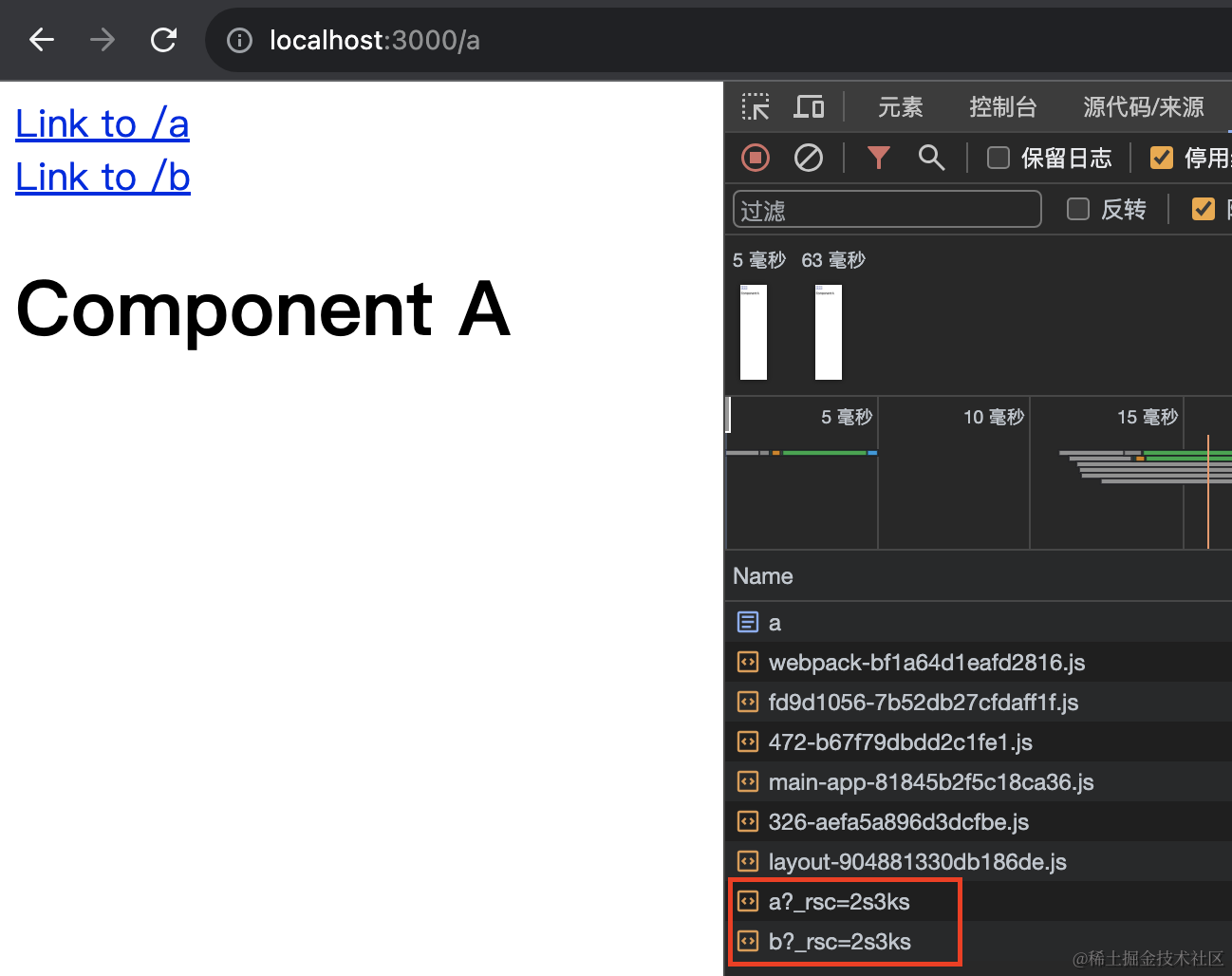Viewport: 1232px width, 976px height.
Task: Check the 反转 checkbox
Action: tap(1078, 209)
